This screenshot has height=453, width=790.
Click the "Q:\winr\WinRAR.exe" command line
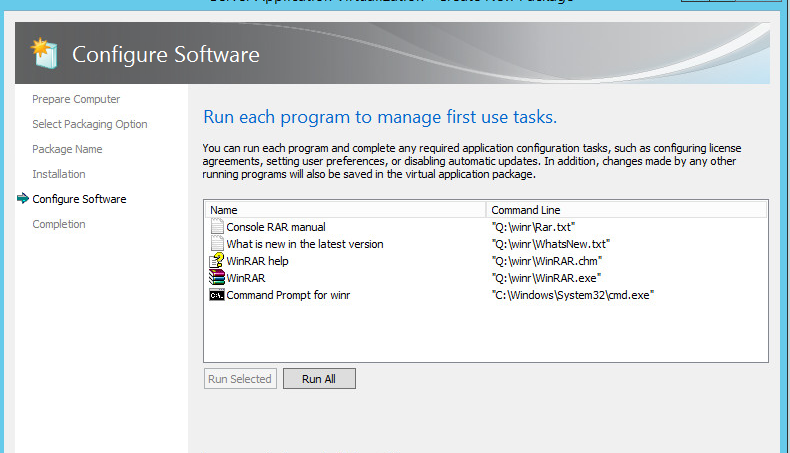[546, 278]
